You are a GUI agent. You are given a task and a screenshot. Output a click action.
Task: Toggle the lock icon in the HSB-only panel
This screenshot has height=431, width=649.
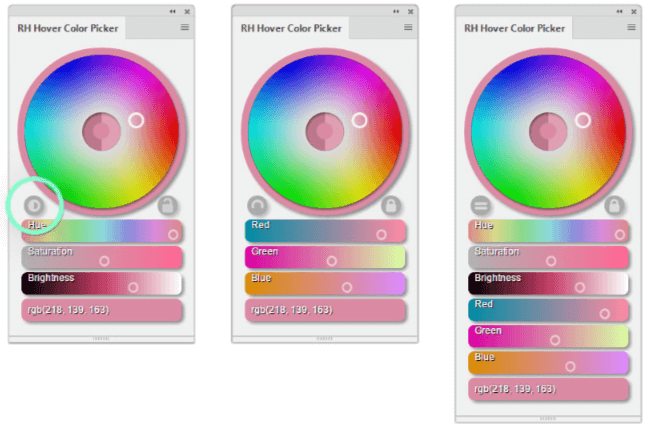point(168,205)
